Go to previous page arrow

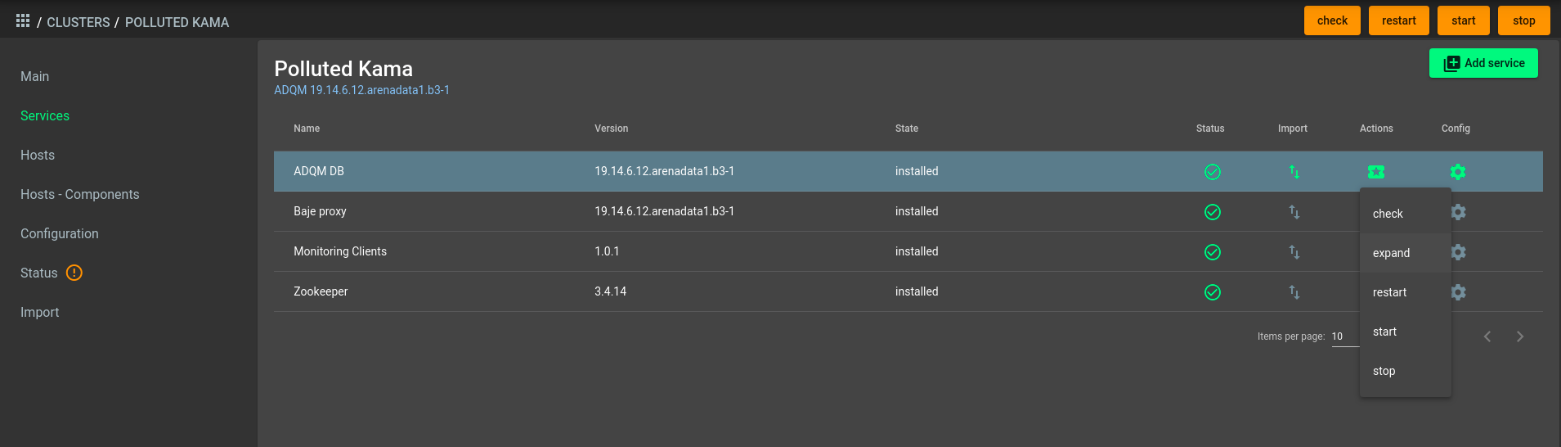(x=1487, y=337)
